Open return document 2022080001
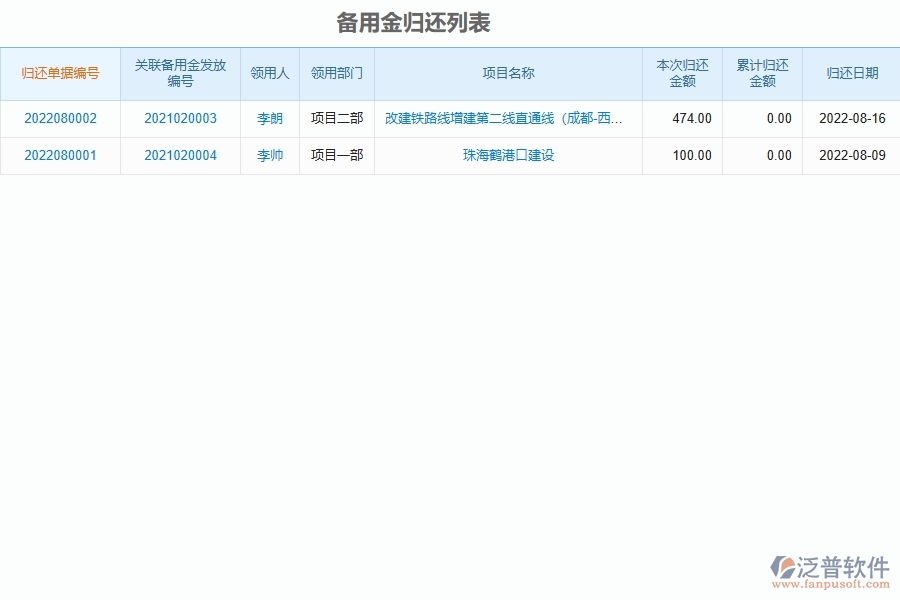The width and height of the screenshot is (900, 600). [59, 155]
